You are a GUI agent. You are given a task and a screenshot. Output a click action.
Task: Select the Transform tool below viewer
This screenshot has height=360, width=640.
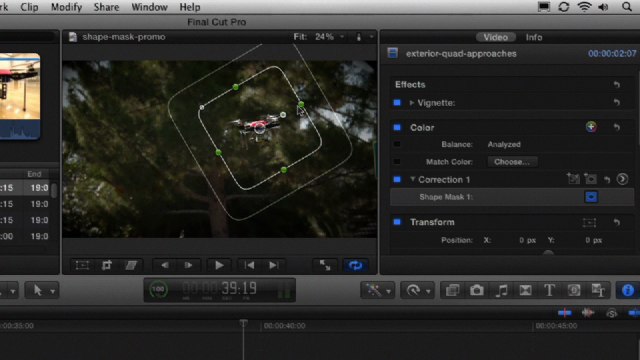point(82,265)
